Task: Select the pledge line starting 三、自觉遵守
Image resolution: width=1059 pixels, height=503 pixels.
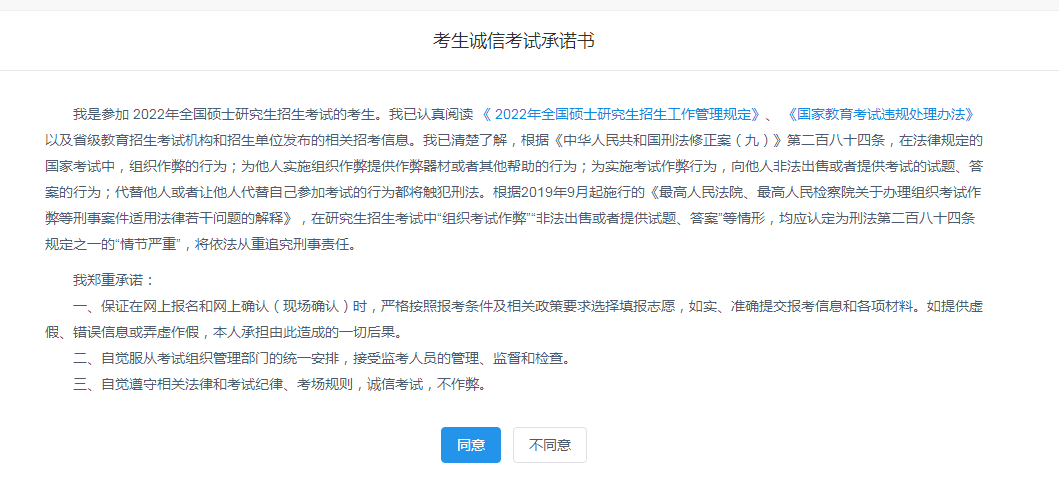Action: click(x=280, y=386)
